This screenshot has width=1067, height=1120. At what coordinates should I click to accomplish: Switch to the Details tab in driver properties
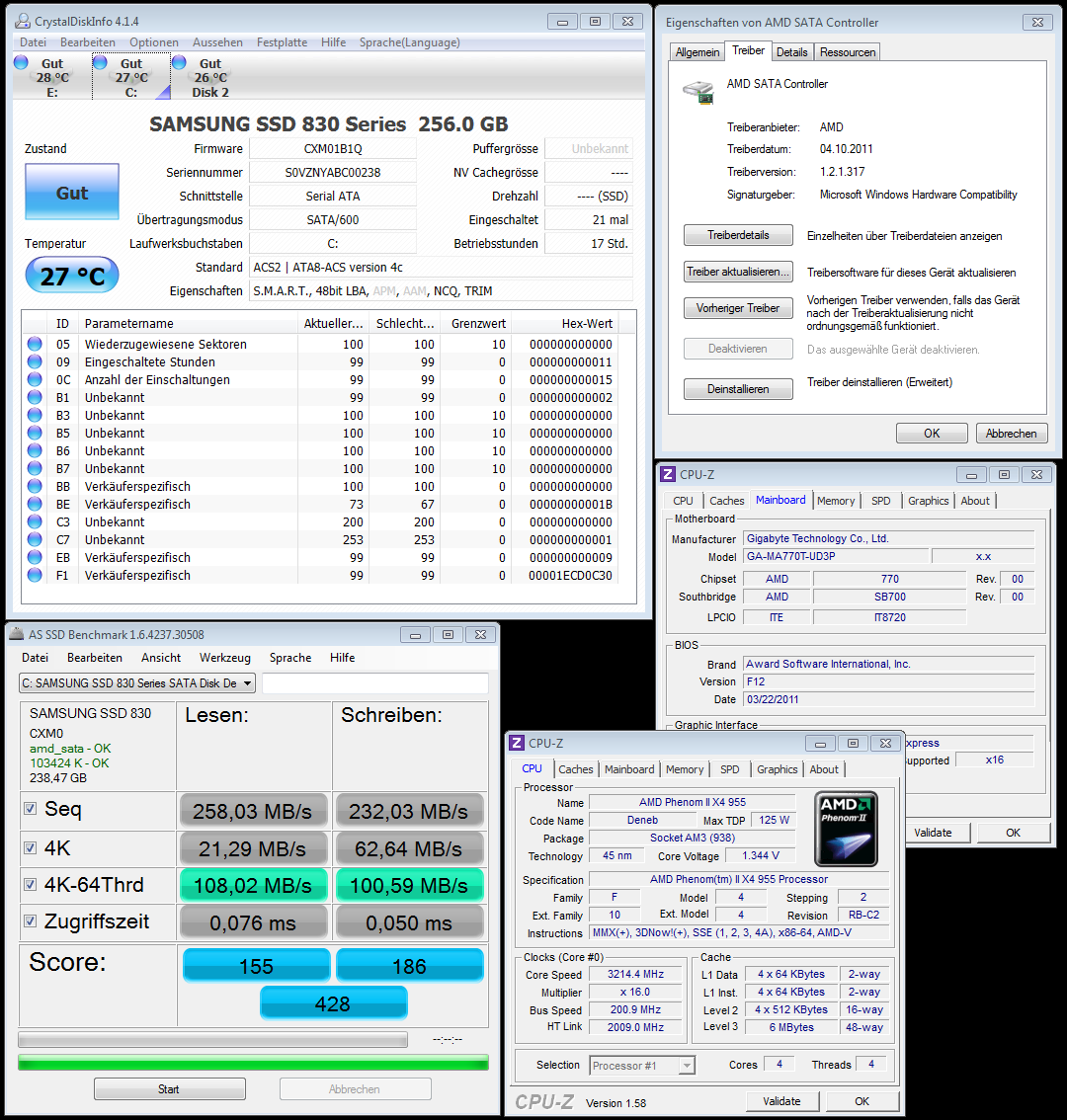(x=792, y=52)
